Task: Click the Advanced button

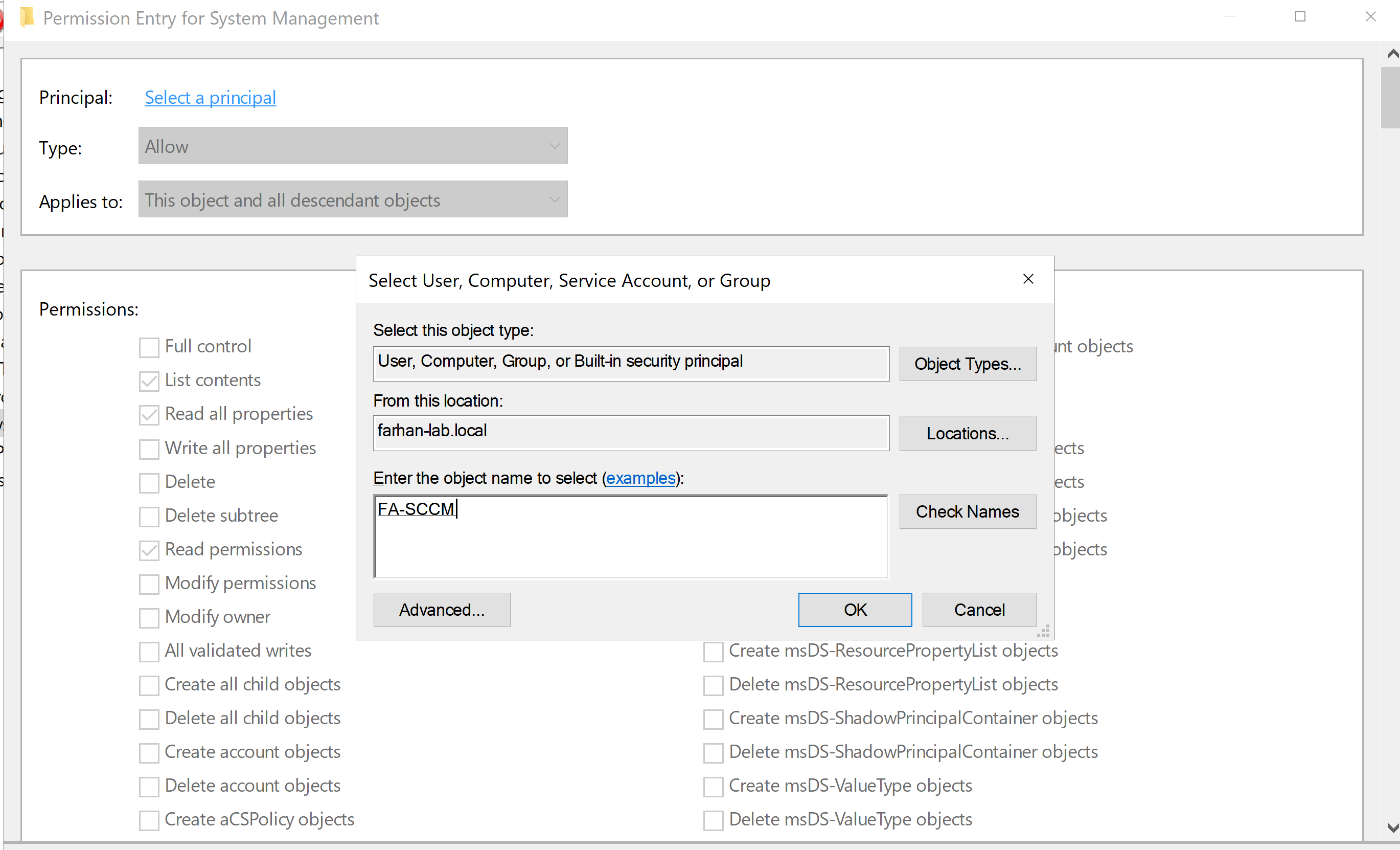Action: tap(442, 610)
